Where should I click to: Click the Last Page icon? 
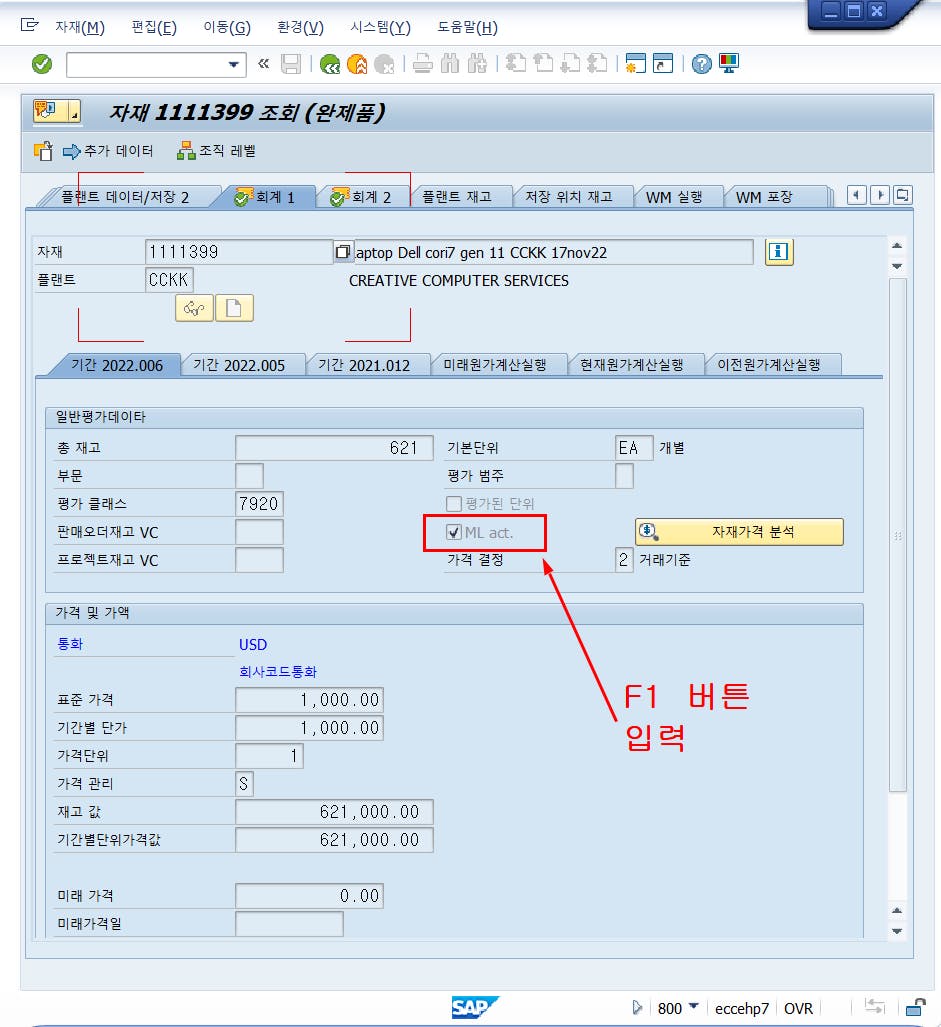[597, 64]
